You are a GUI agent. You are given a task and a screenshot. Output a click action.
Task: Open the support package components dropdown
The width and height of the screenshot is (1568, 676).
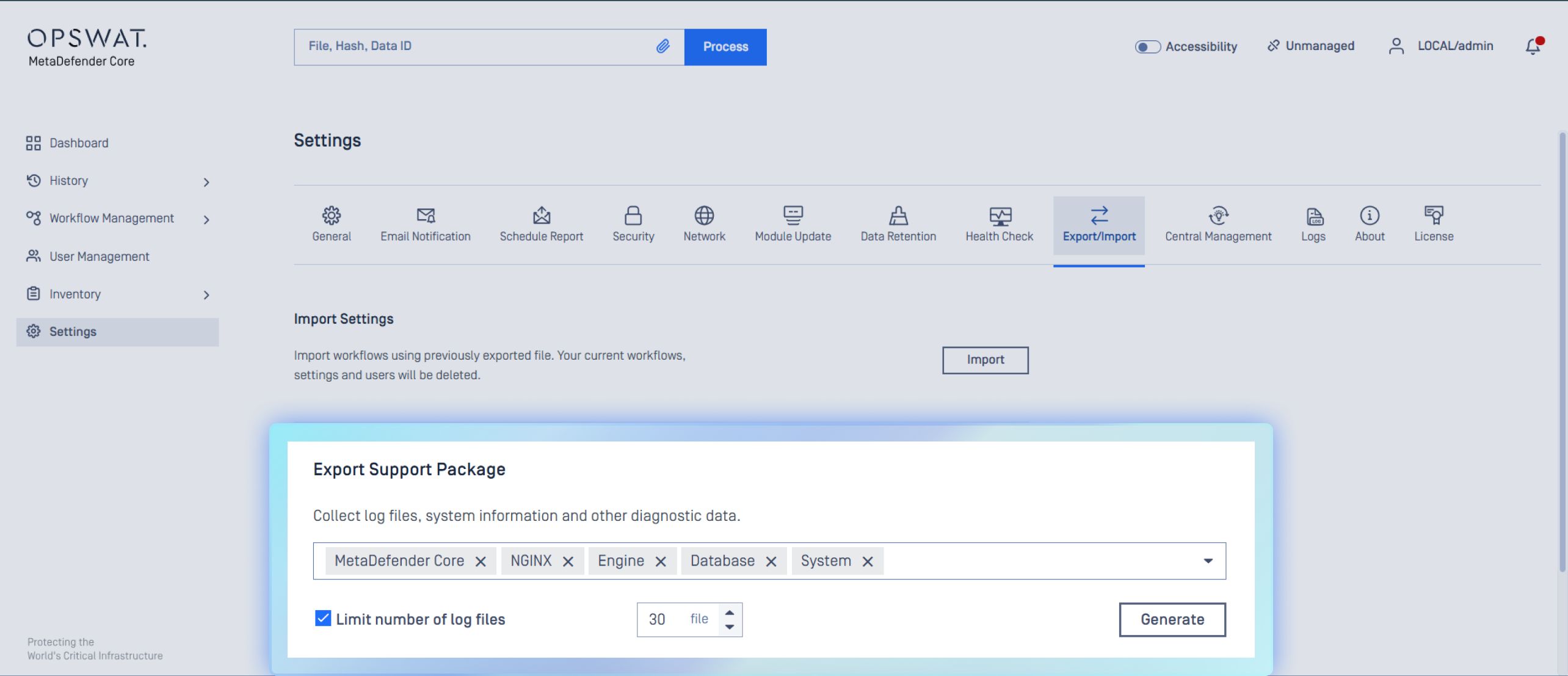click(1207, 561)
